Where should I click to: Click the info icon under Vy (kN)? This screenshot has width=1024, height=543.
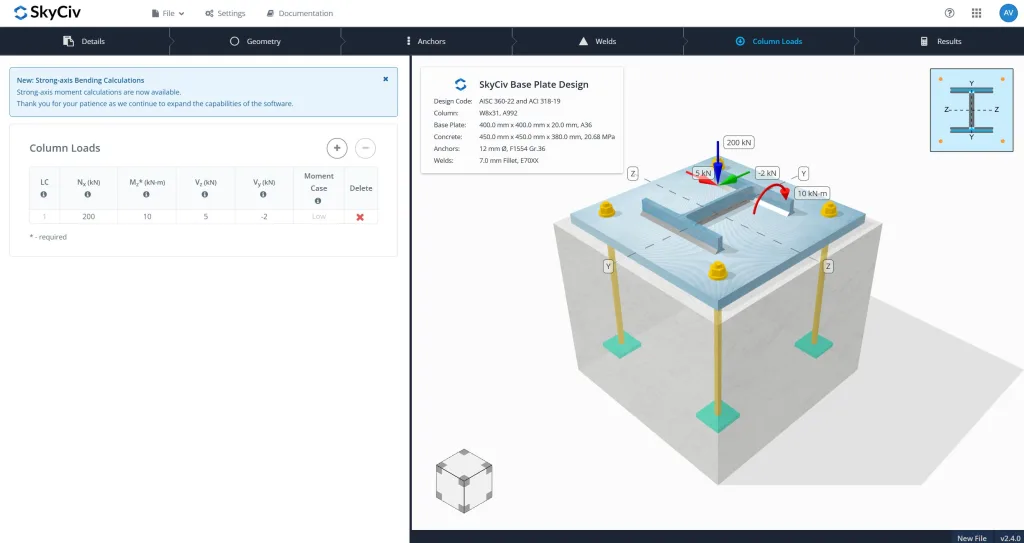[x=263, y=195]
